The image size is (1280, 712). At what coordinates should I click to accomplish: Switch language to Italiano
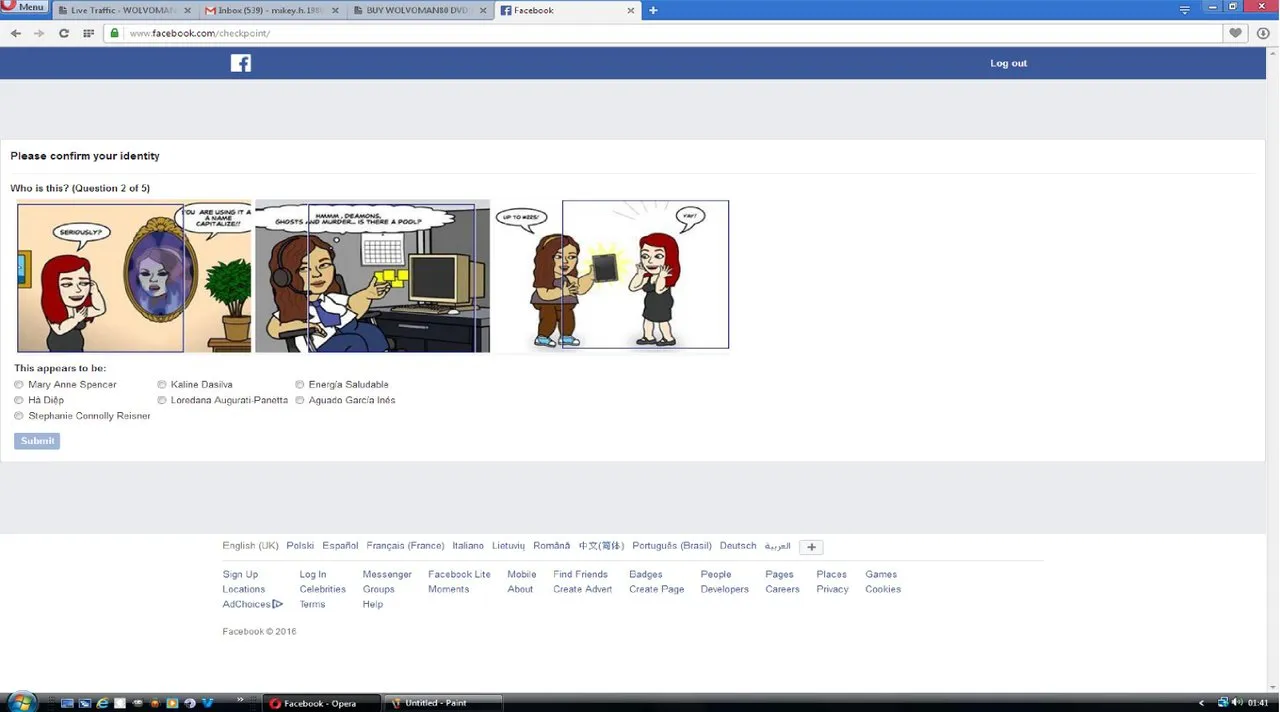468,546
